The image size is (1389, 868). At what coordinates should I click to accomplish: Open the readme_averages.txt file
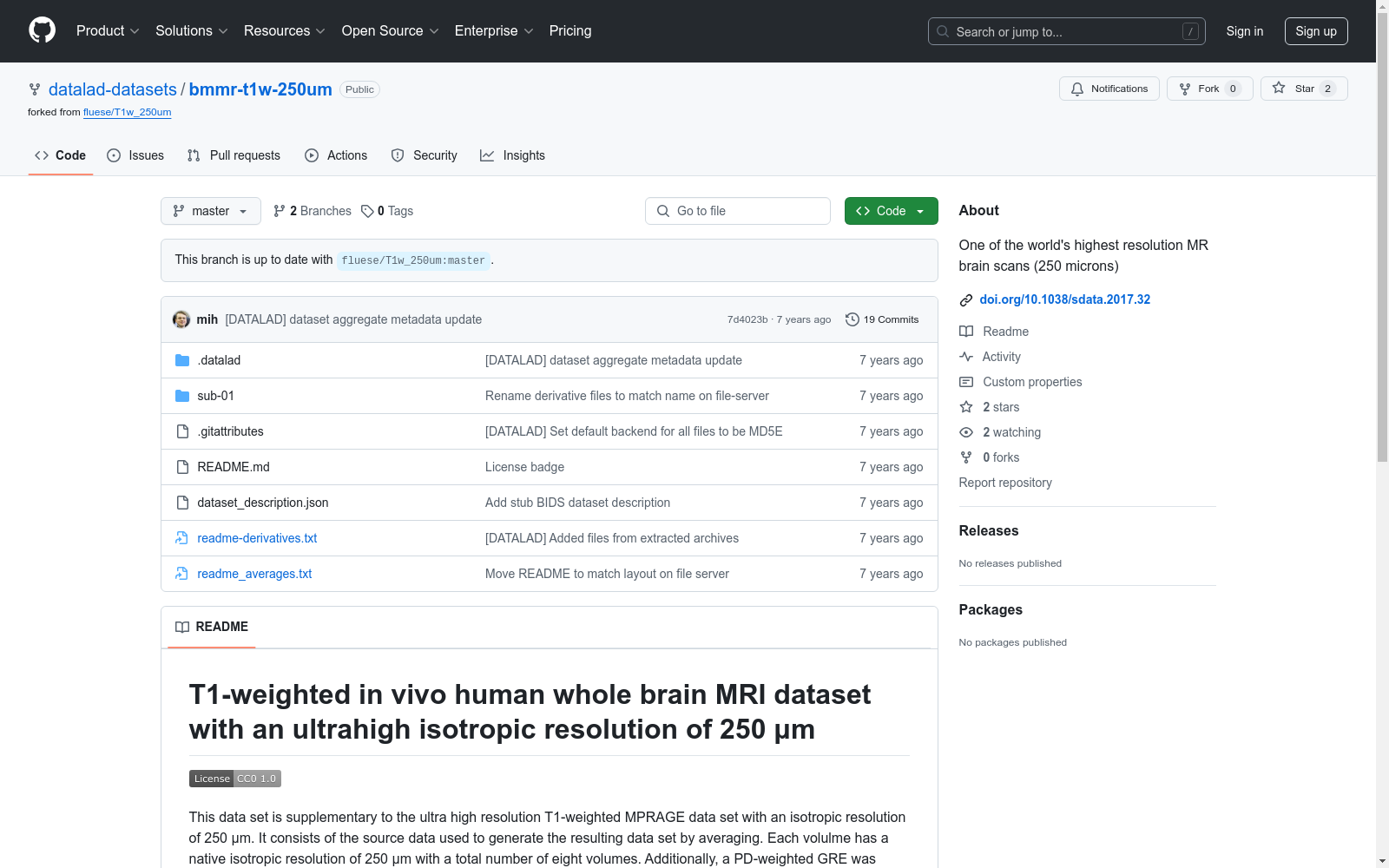254,574
